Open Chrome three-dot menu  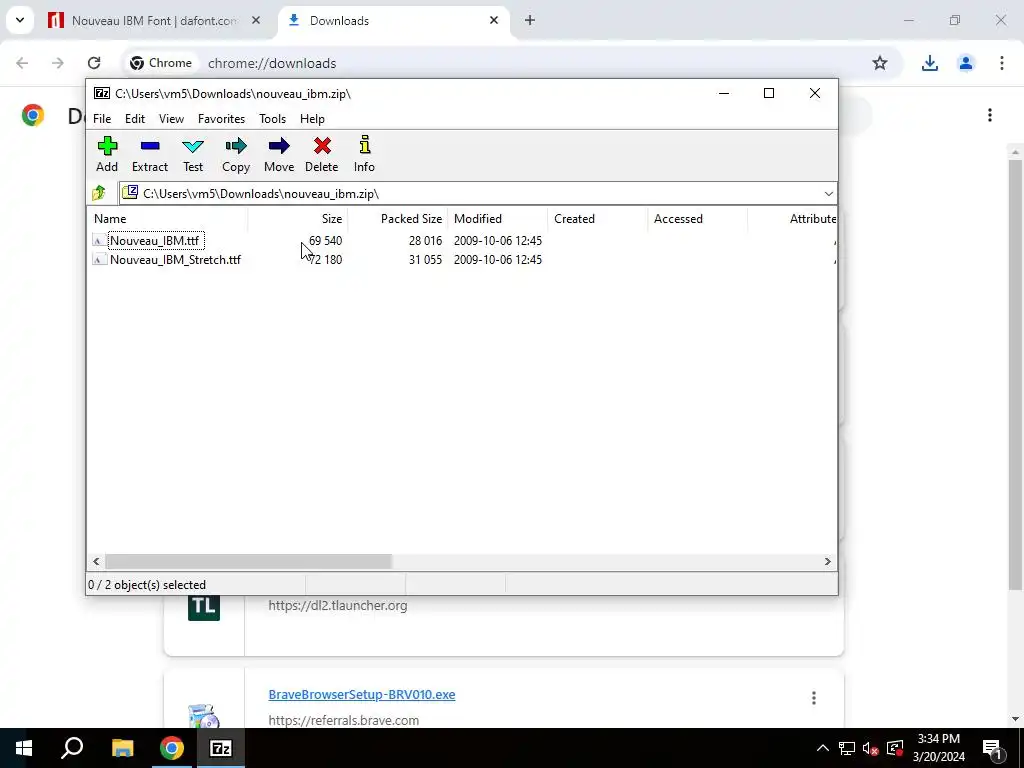1002,63
